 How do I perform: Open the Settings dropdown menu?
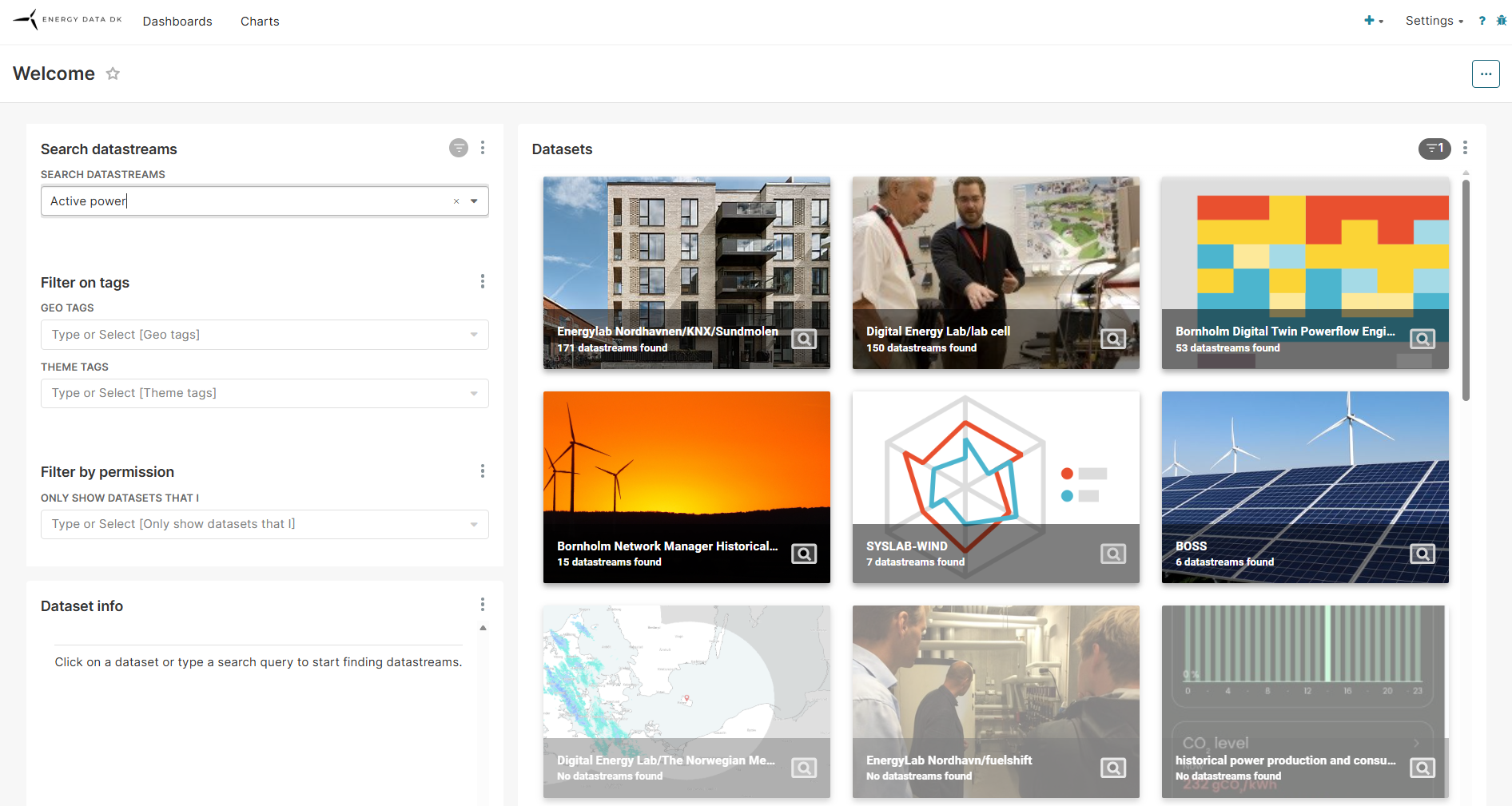click(x=1434, y=21)
